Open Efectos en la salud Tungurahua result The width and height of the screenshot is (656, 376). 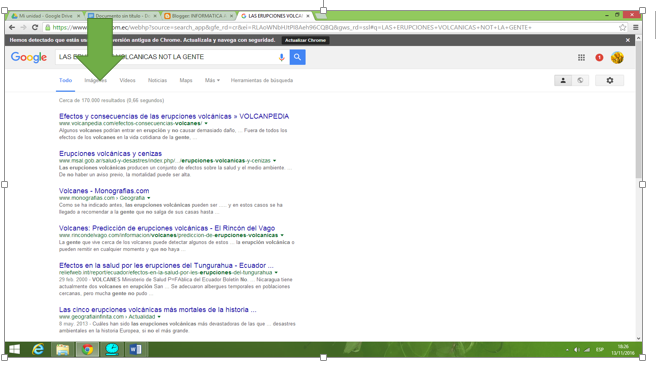point(166,265)
